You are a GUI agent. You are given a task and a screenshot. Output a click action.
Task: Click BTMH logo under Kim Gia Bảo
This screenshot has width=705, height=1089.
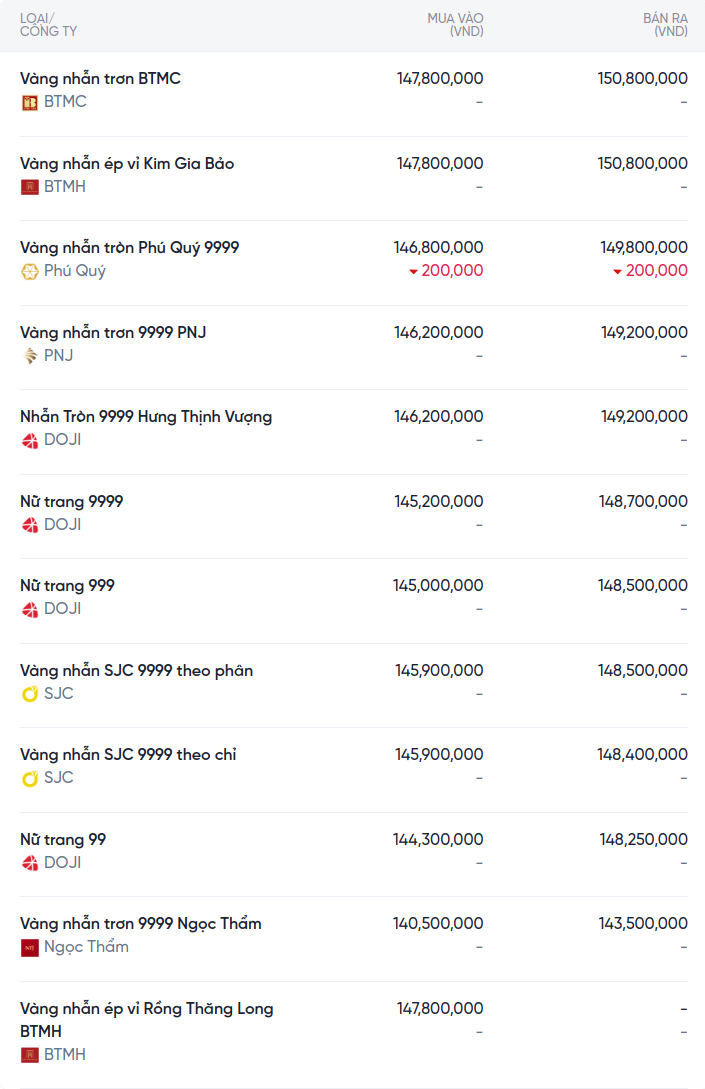pyautogui.click(x=30, y=187)
